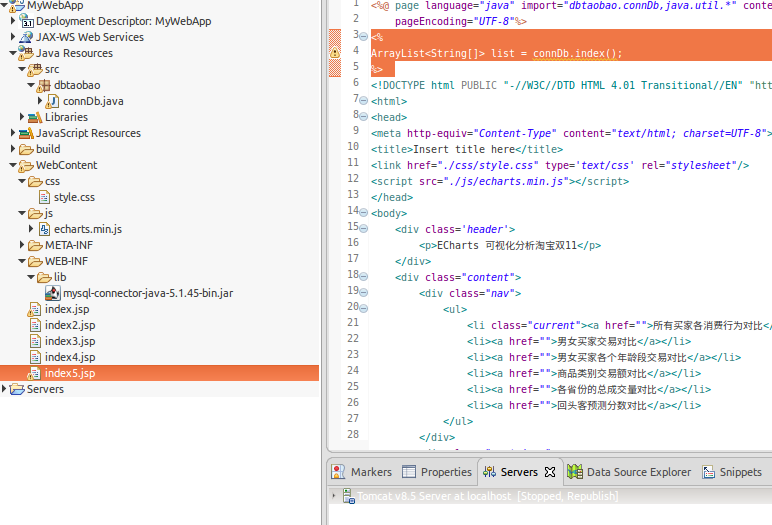Screen dimensions: 772x525
Task: Click the warning marker icon on line 4
Action: 335,51
